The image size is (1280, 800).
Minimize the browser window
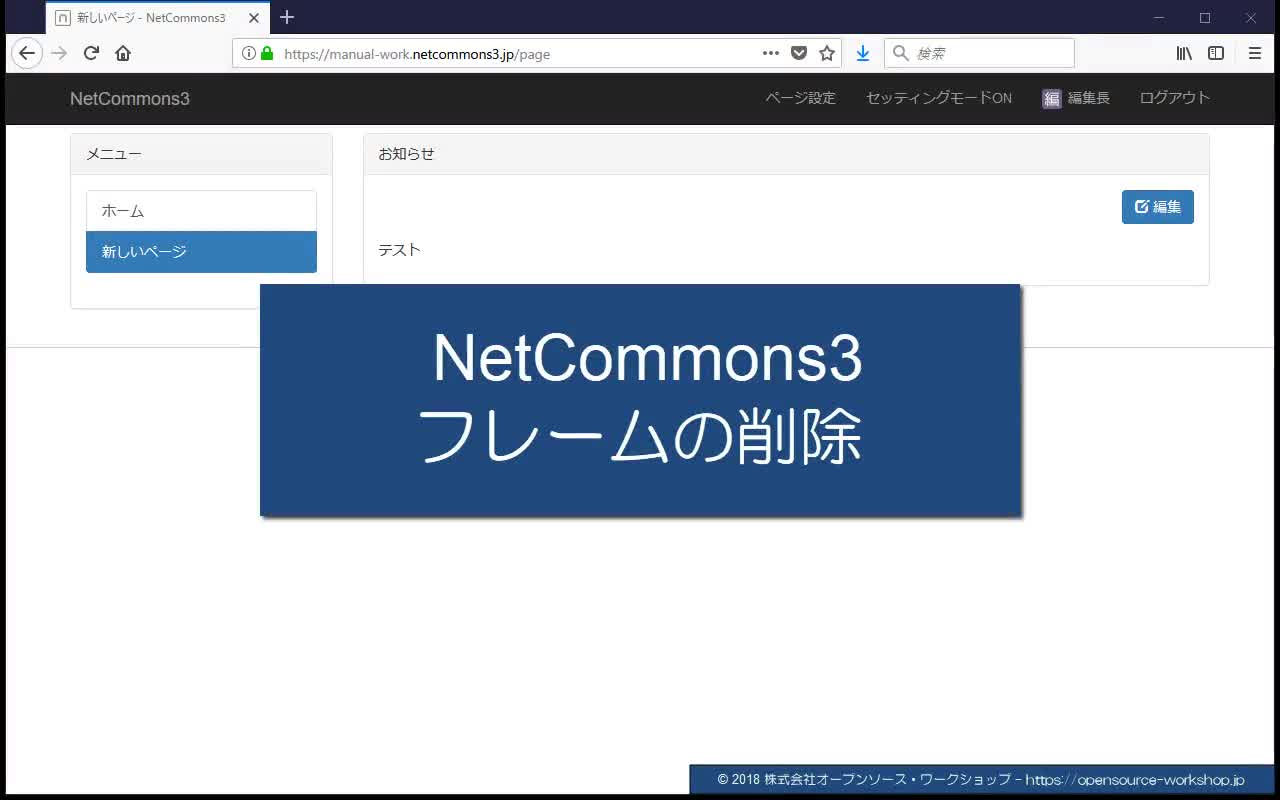[1159, 18]
